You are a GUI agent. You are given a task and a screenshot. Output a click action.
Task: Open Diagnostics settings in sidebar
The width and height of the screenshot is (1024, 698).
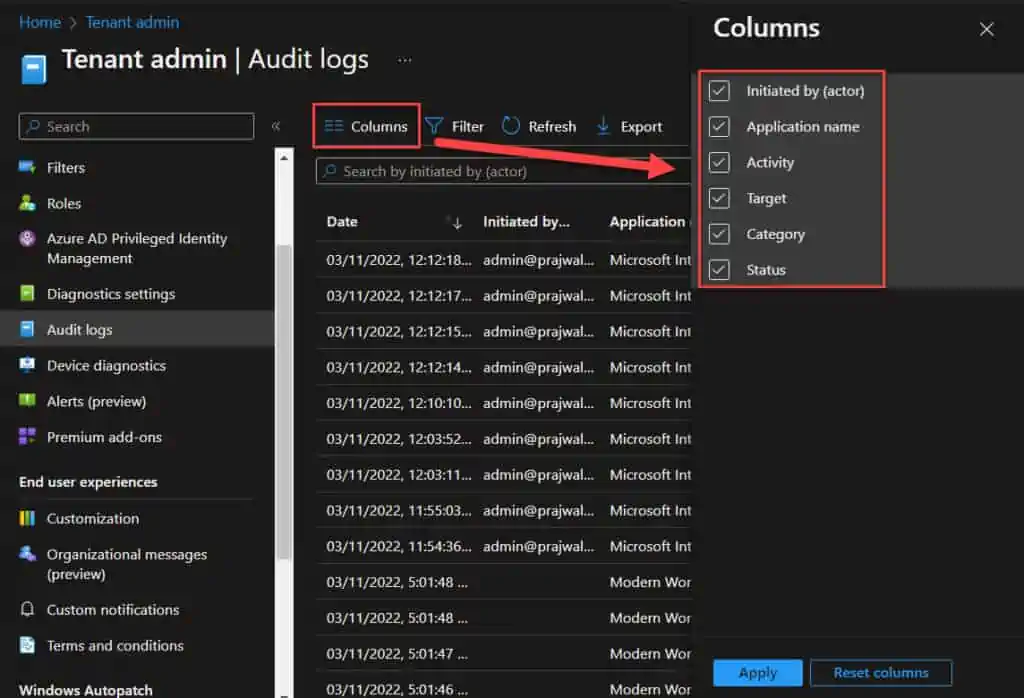point(111,294)
